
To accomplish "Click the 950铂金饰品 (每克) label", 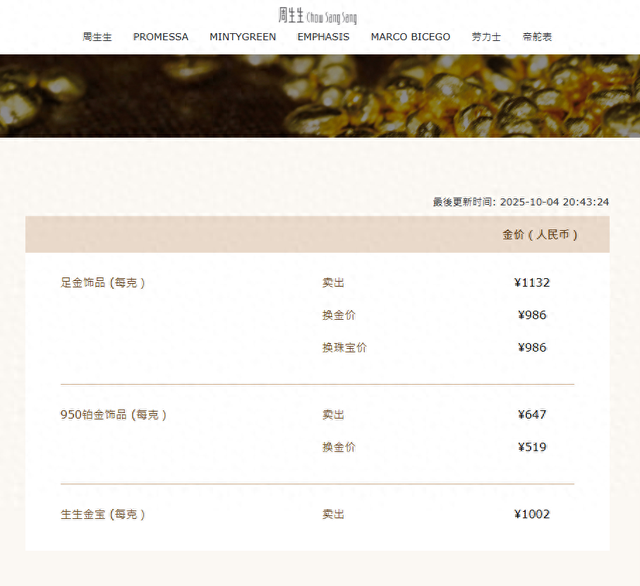I will point(113,415).
